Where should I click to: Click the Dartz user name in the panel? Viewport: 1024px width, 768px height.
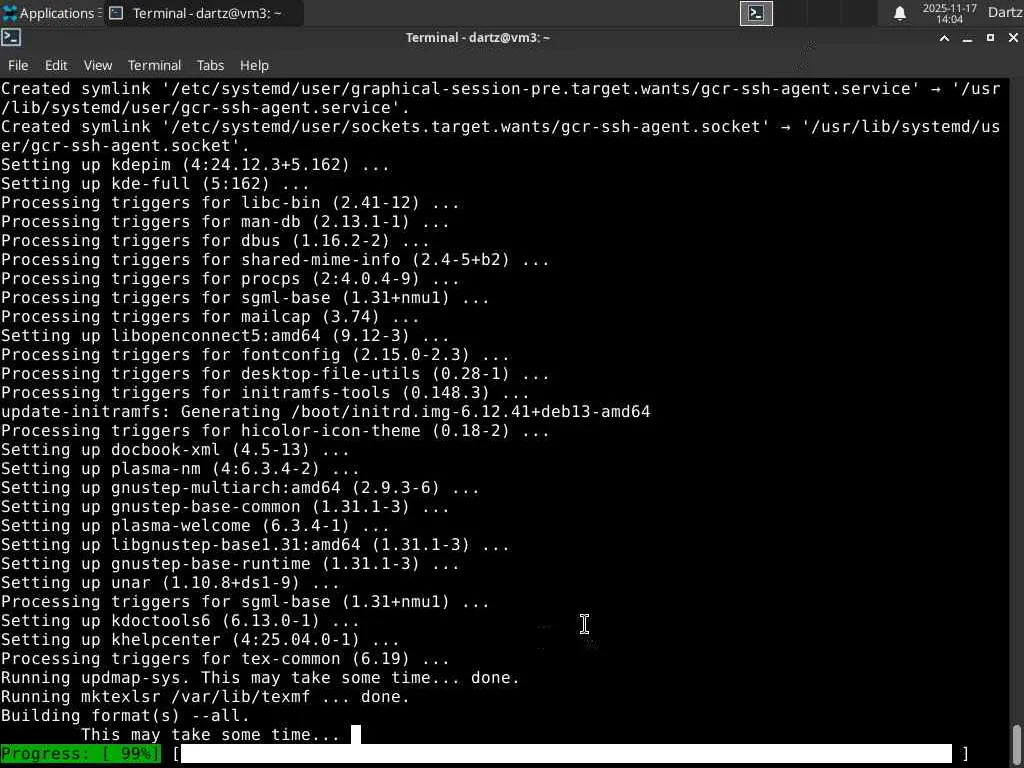point(1005,13)
